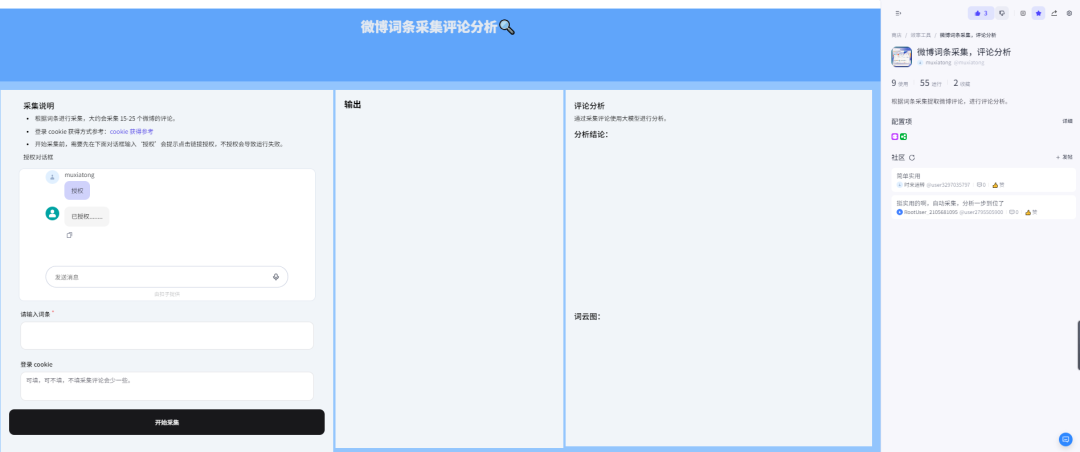
Task: Click the 授权 message bubble
Action: (x=77, y=191)
